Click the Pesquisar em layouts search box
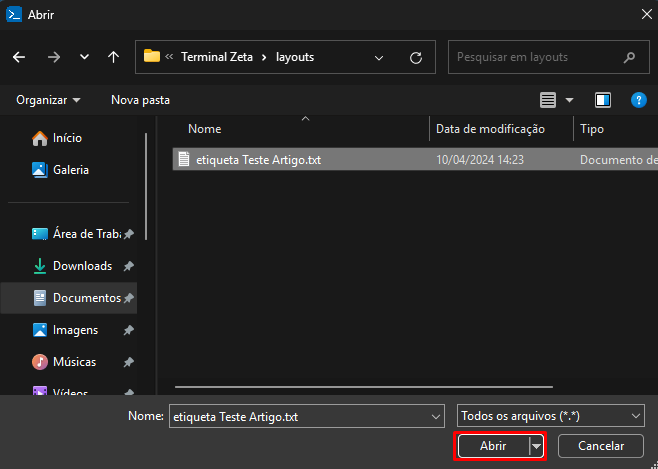This screenshot has width=658, height=469. pos(535,57)
